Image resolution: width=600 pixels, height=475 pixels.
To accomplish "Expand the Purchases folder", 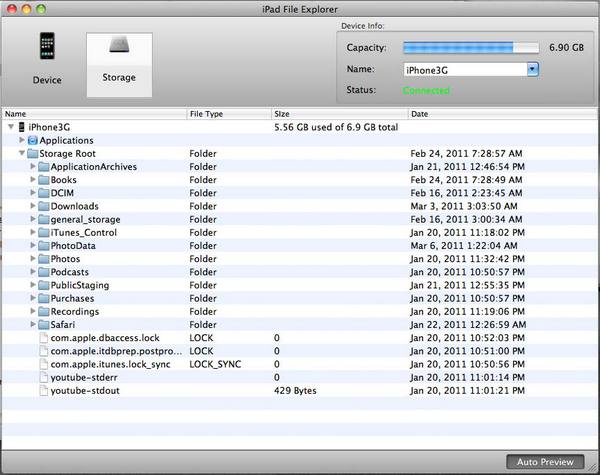I will 33,298.
